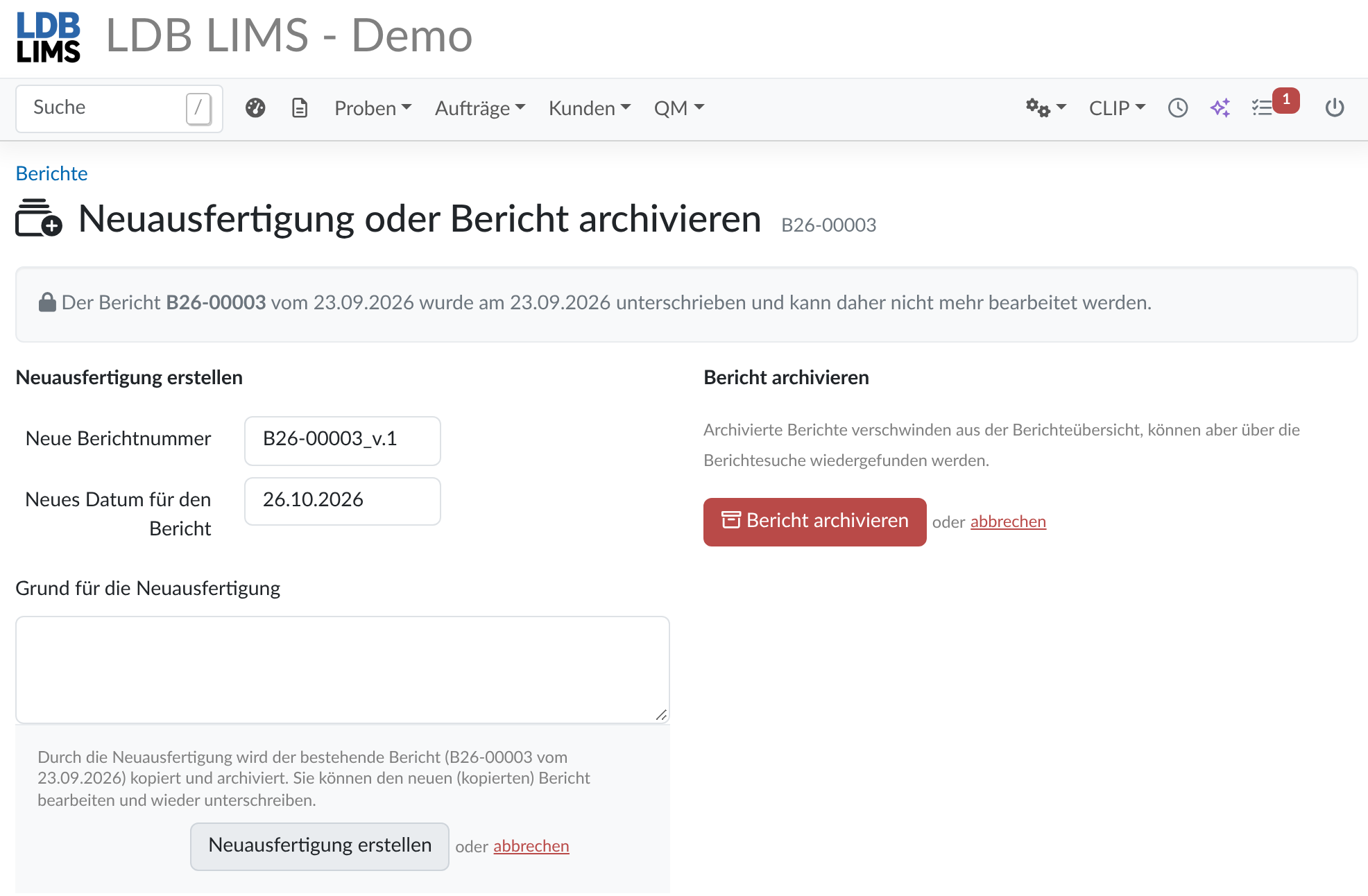The width and height of the screenshot is (1368, 896).
Task: Click the Neue Berichtnummer label
Action: coord(119,439)
